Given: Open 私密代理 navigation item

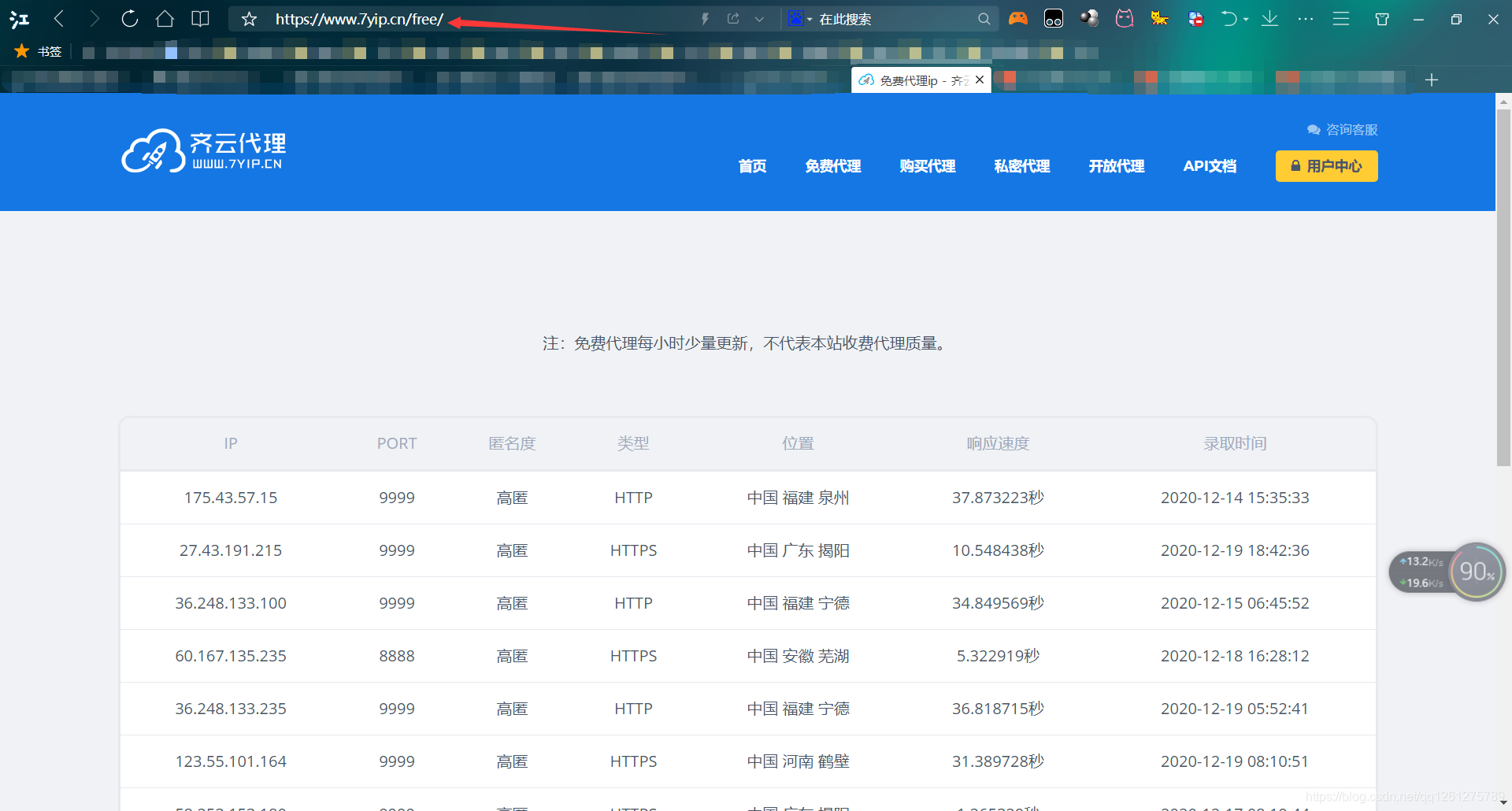Looking at the screenshot, I should 1021,166.
